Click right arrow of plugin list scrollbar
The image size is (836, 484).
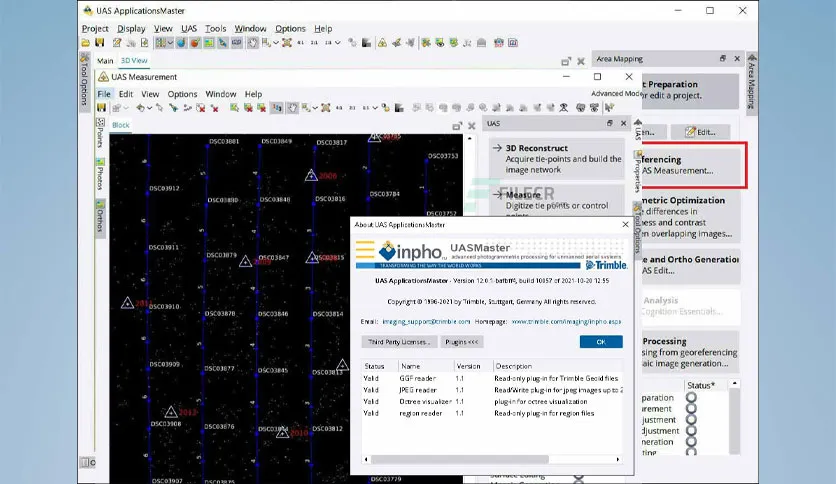(x=618, y=459)
